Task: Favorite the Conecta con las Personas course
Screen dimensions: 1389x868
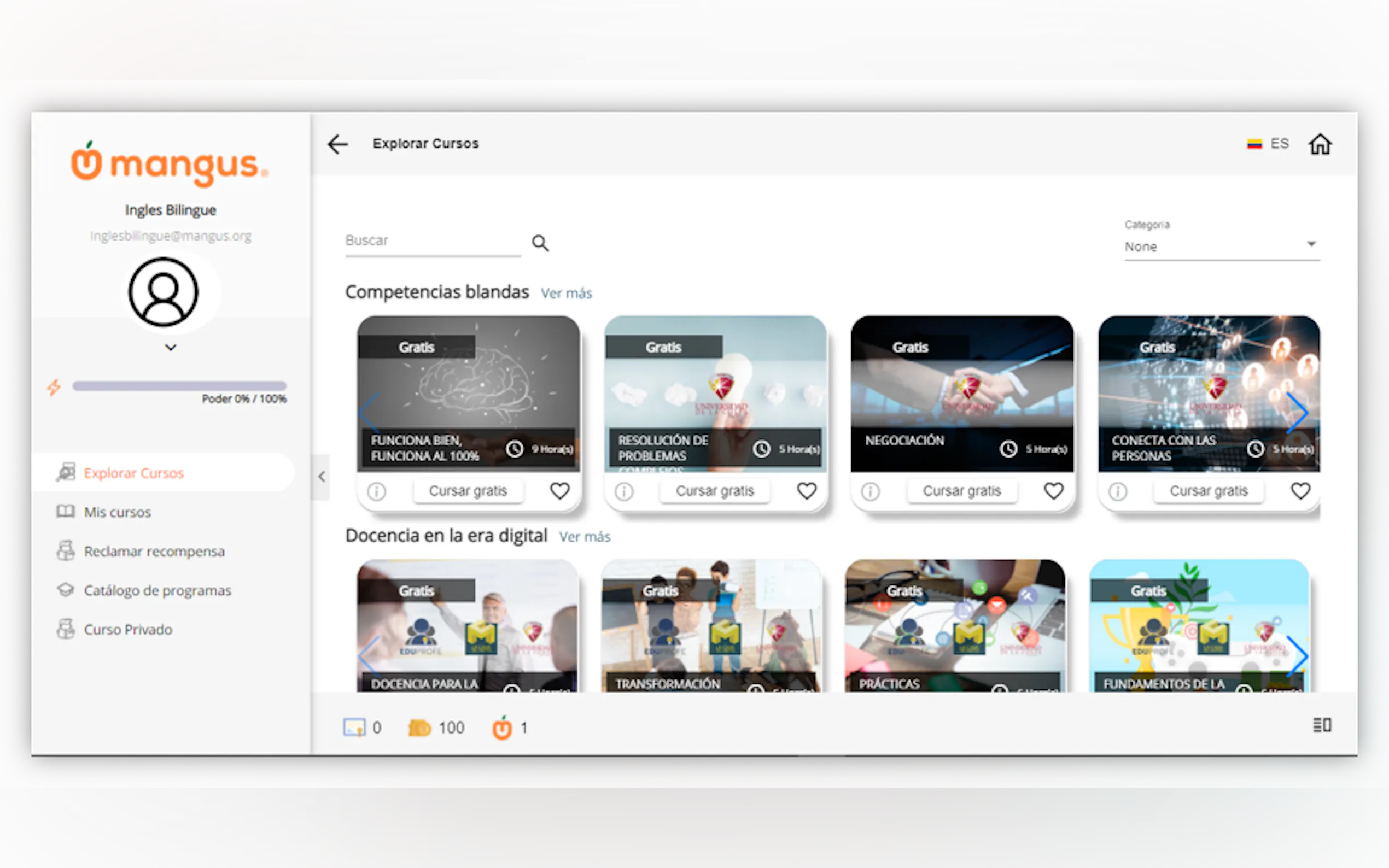Action: (x=1300, y=491)
